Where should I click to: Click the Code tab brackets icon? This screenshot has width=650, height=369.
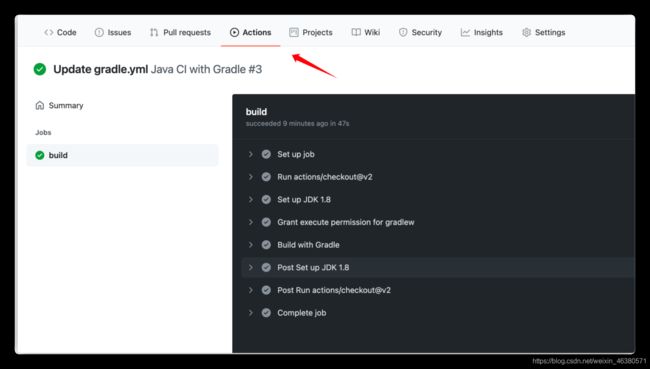49,32
